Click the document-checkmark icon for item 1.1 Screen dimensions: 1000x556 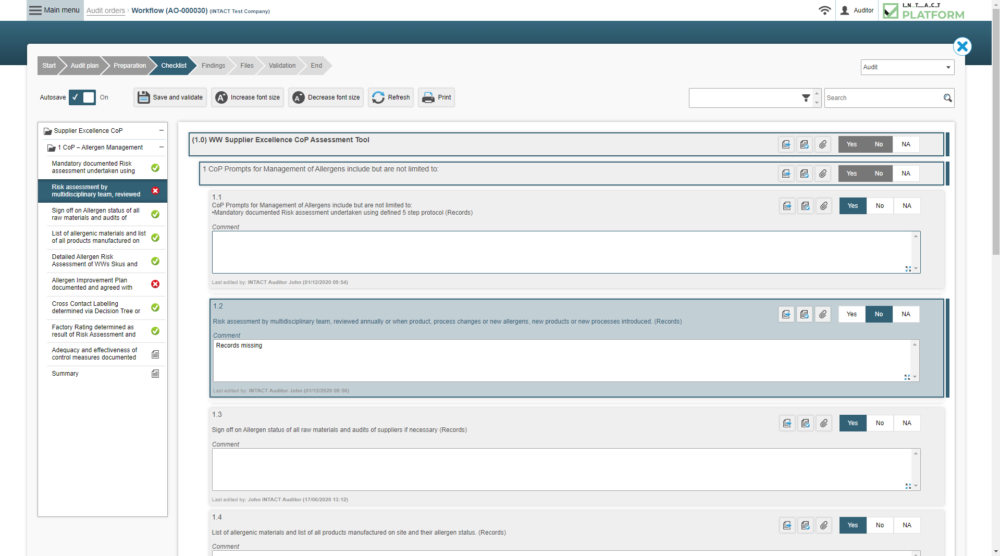click(x=805, y=206)
